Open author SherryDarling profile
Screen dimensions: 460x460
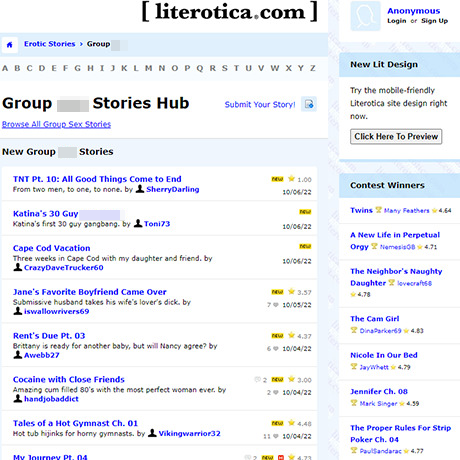tap(173, 189)
